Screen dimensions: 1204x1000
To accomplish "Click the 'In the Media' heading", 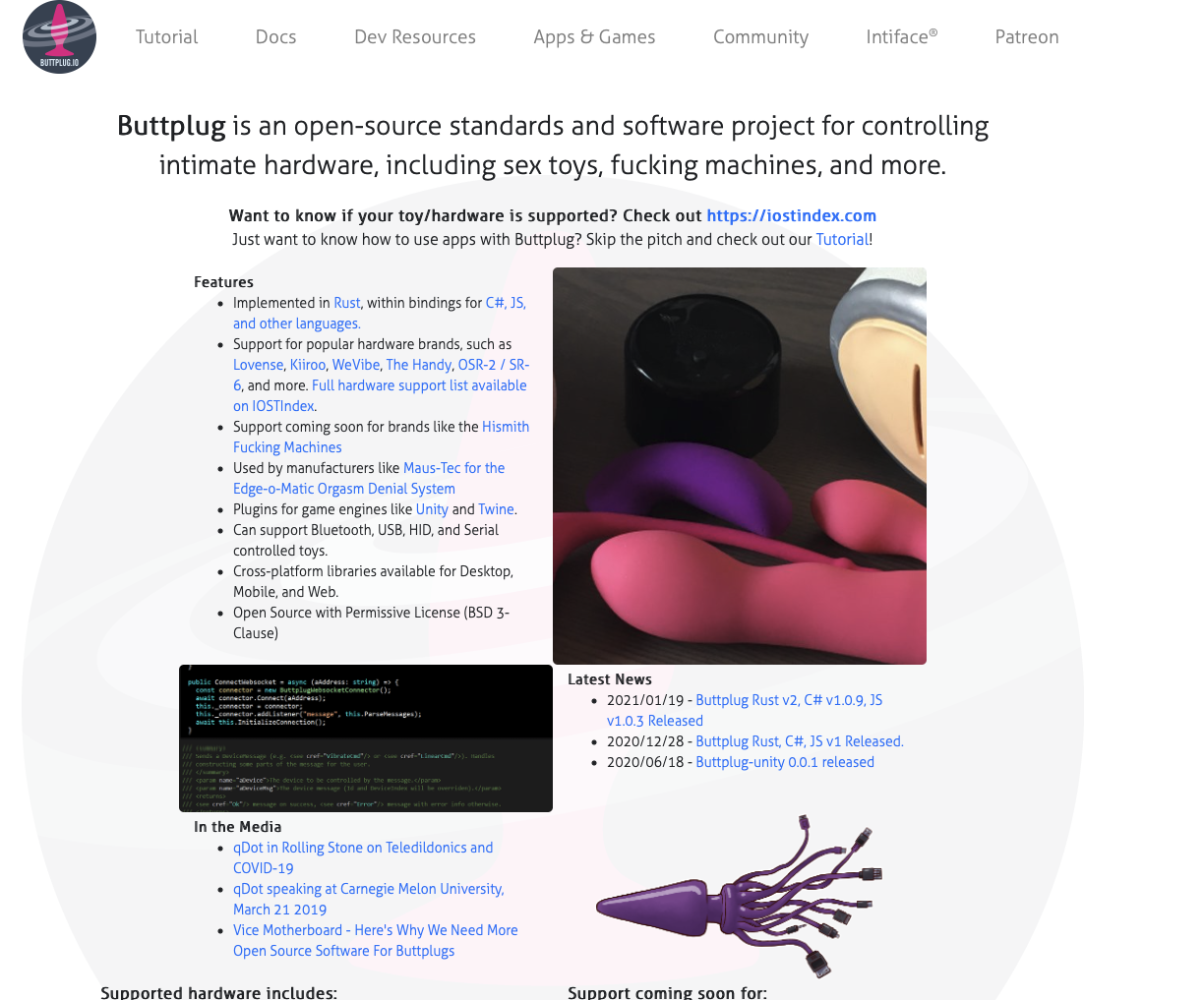I will pyautogui.click(x=238, y=827).
